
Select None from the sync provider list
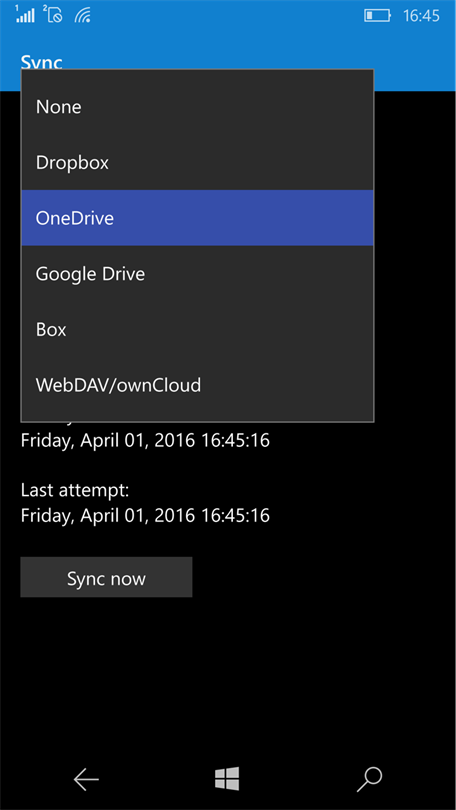pos(197,107)
